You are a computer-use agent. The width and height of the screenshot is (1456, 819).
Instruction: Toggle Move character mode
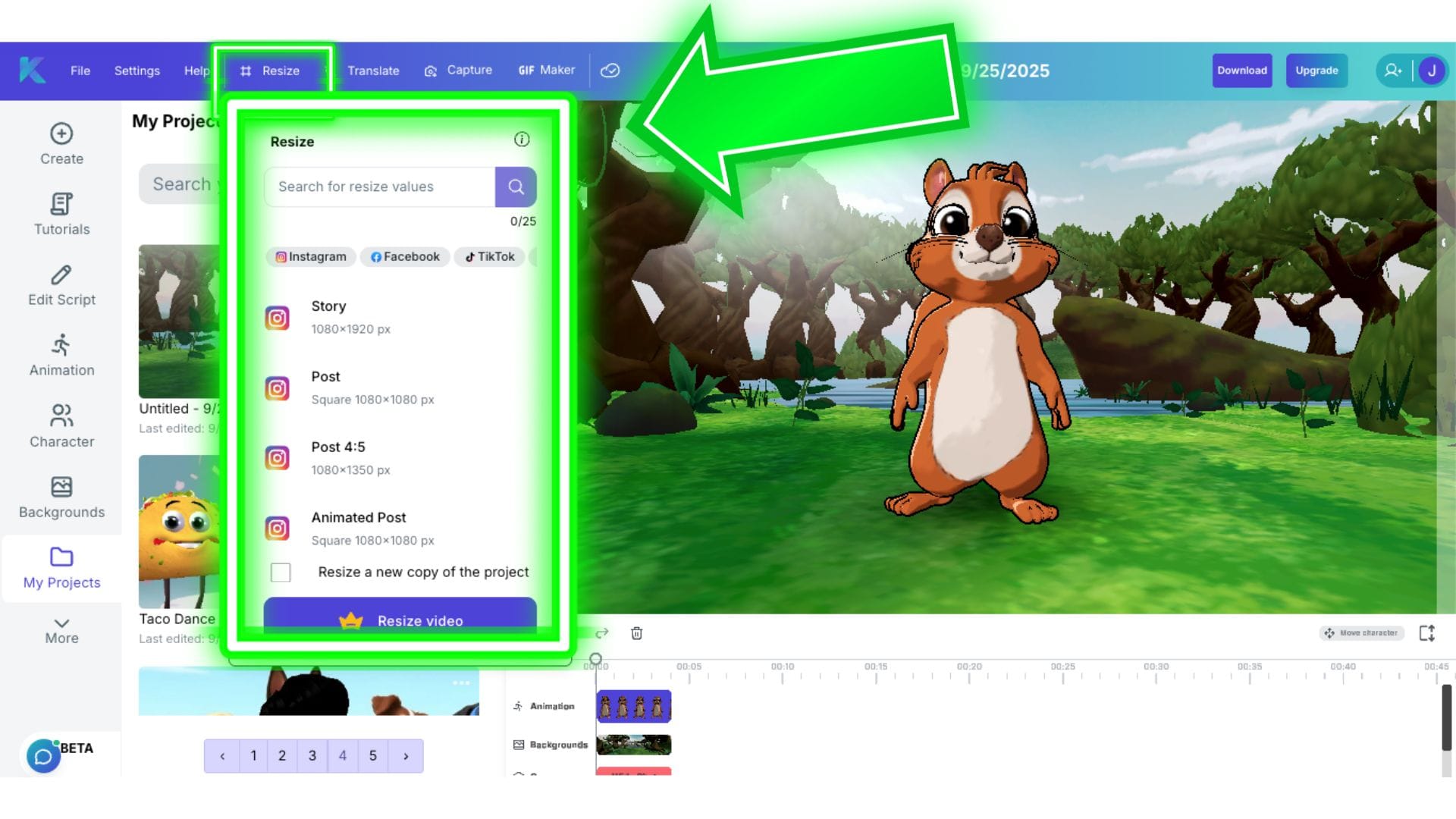[x=1361, y=633]
